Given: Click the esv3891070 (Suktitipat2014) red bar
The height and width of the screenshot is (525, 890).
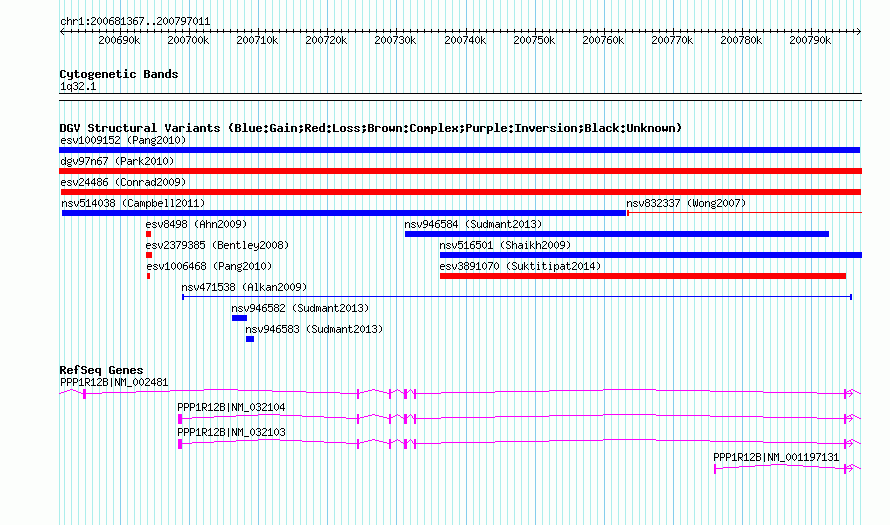Looking at the screenshot, I should pos(643,276).
